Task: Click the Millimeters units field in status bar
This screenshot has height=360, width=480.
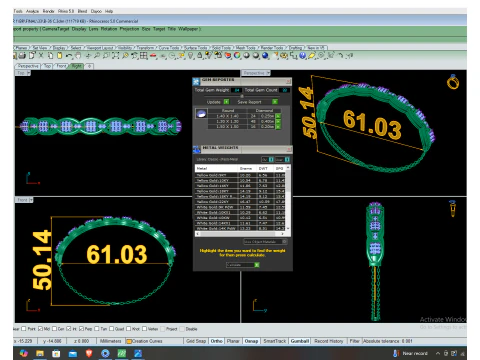Action: coord(110,341)
